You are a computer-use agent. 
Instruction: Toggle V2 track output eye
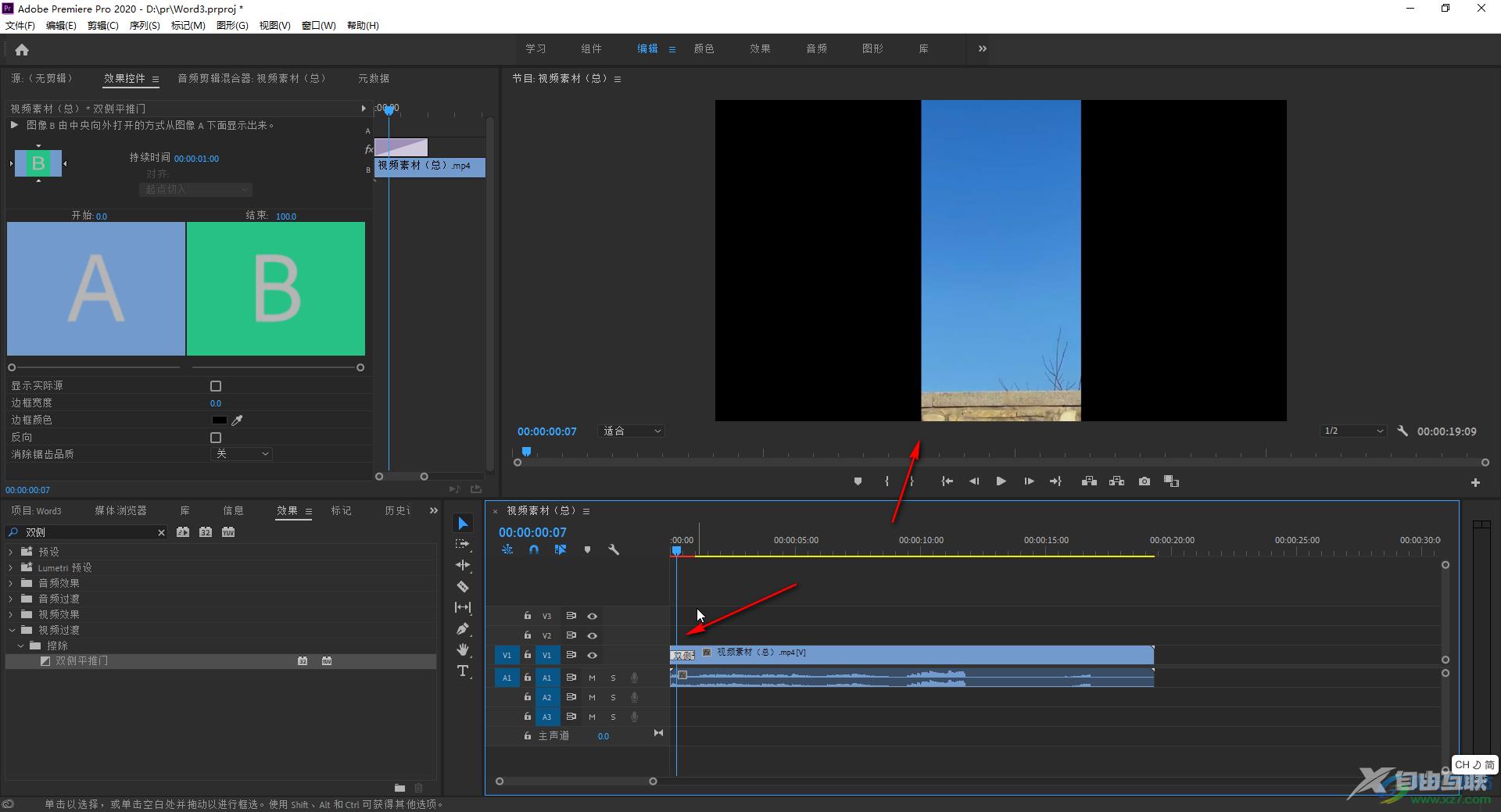(x=592, y=635)
